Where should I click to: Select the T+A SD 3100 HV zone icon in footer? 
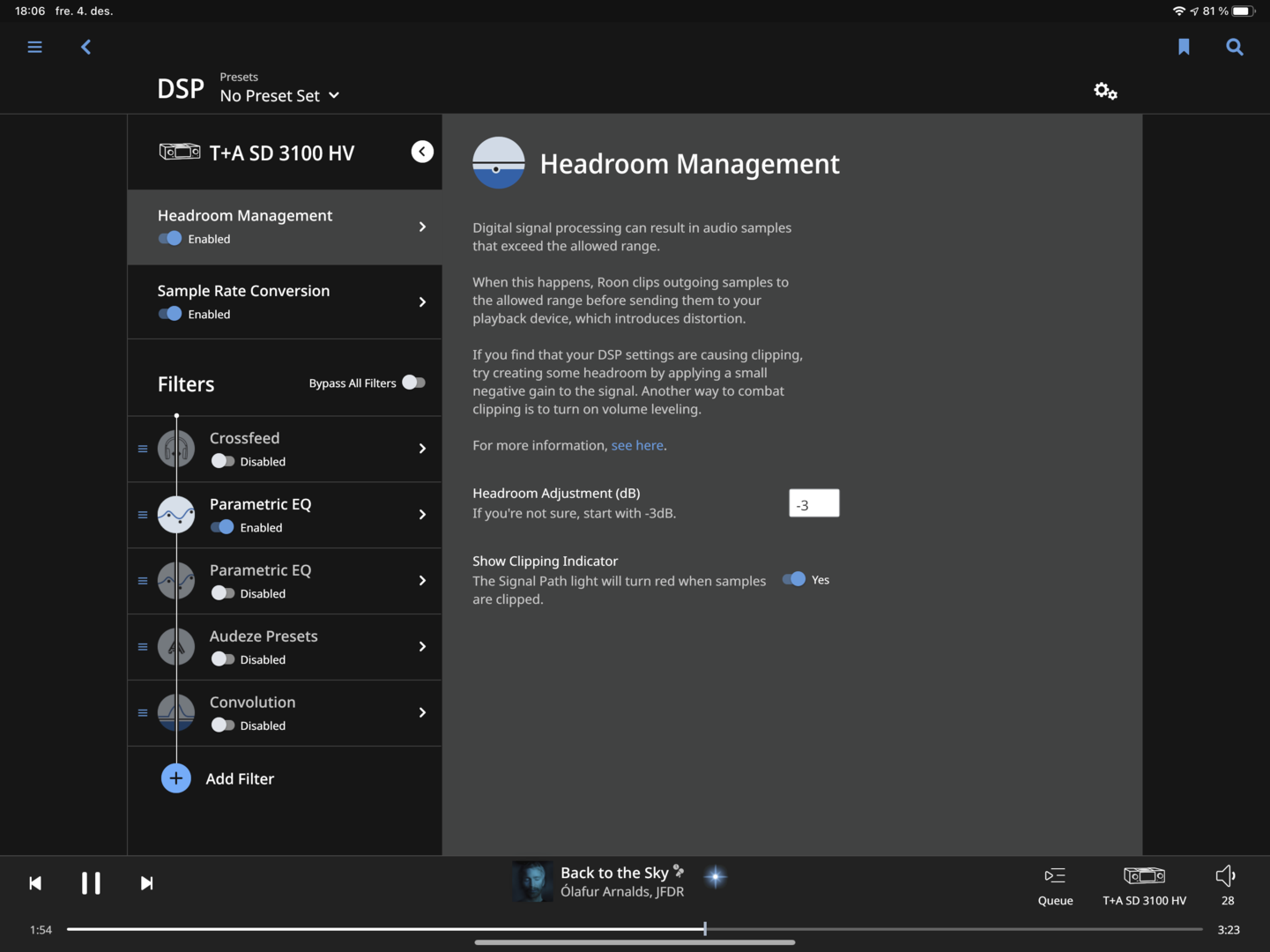pos(1144,875)
